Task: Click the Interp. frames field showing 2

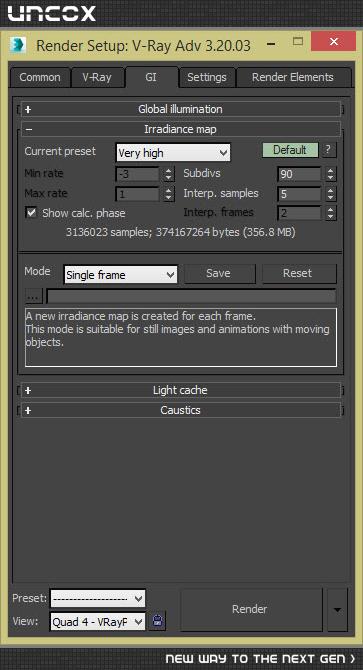Action: point(299,213)
